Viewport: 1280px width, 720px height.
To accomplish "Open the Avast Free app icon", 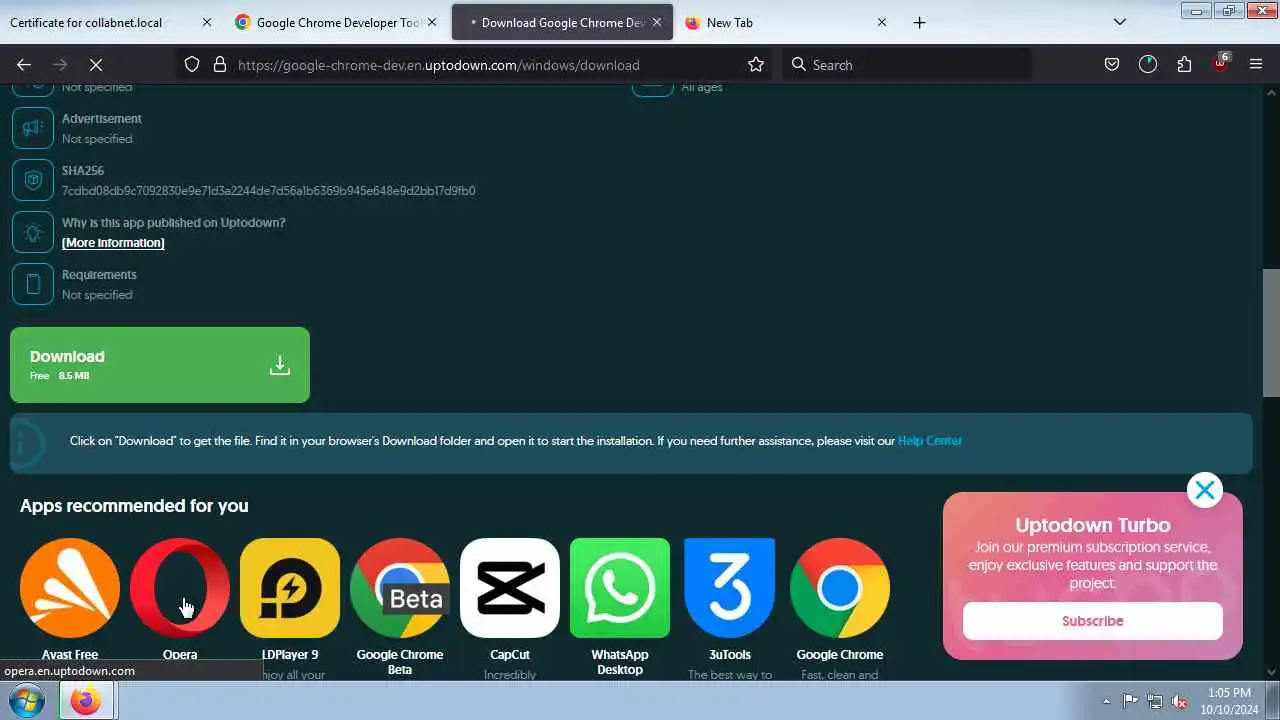I will [70, 588].
